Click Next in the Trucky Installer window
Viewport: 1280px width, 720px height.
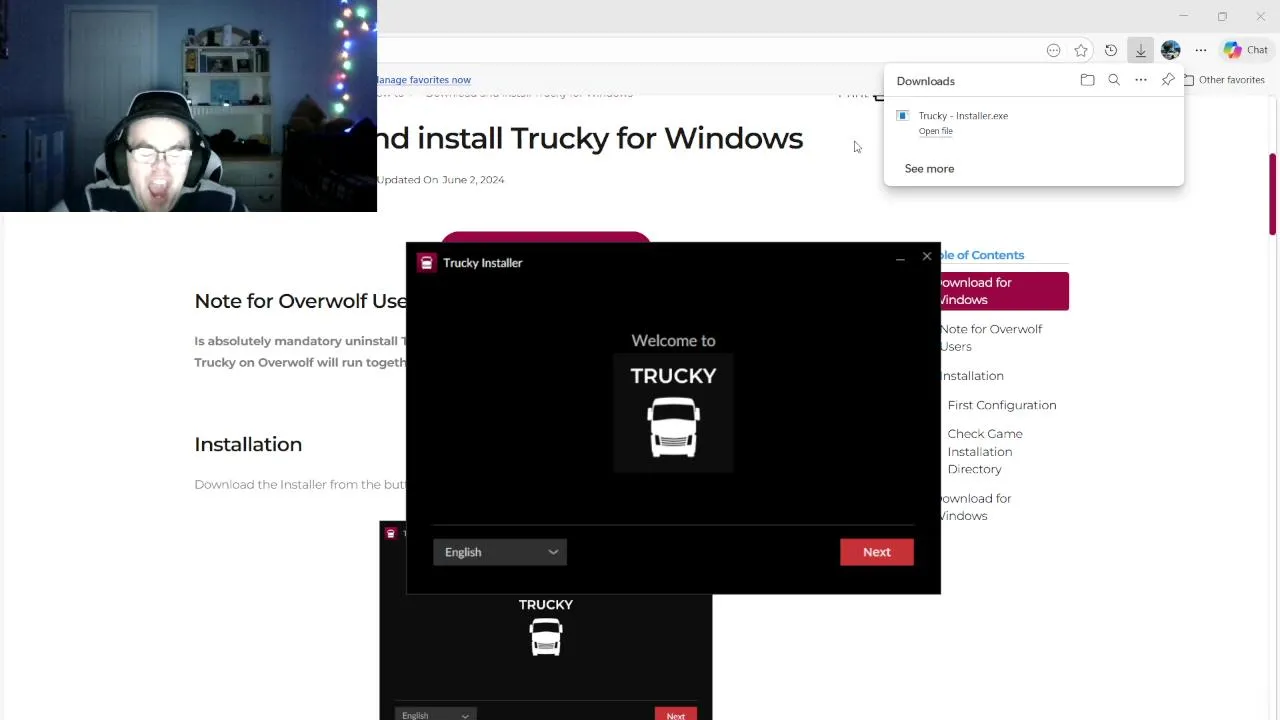coord(876,552)
